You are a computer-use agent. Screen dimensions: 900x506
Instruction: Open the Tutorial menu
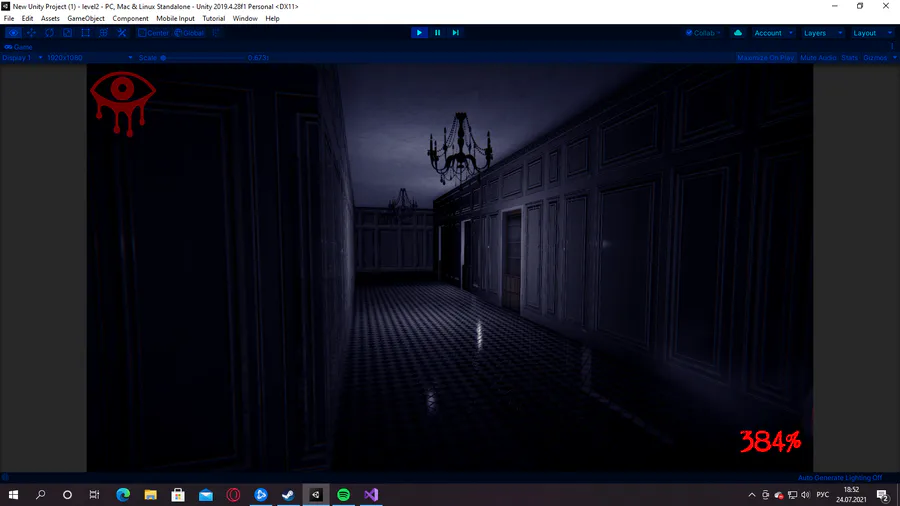(214, 18)
